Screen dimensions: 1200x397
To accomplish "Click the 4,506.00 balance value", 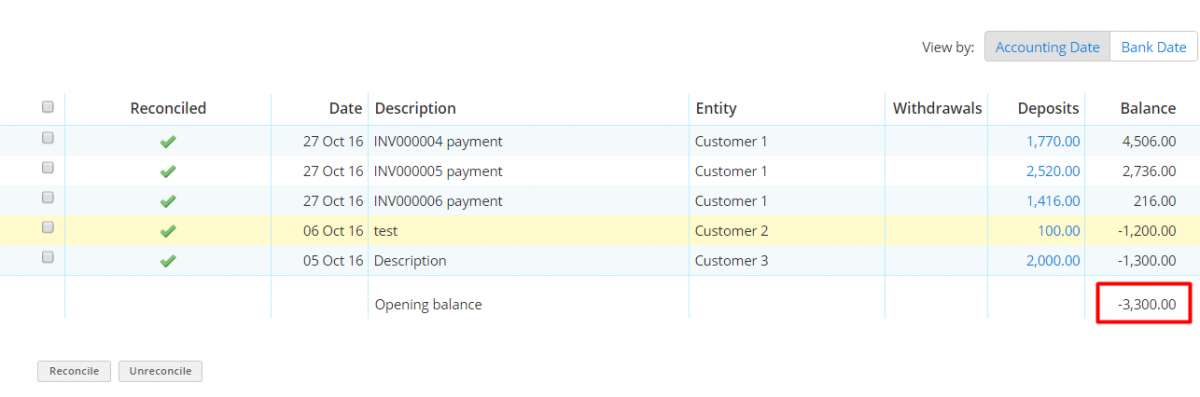I will (x=1149, y=141).
